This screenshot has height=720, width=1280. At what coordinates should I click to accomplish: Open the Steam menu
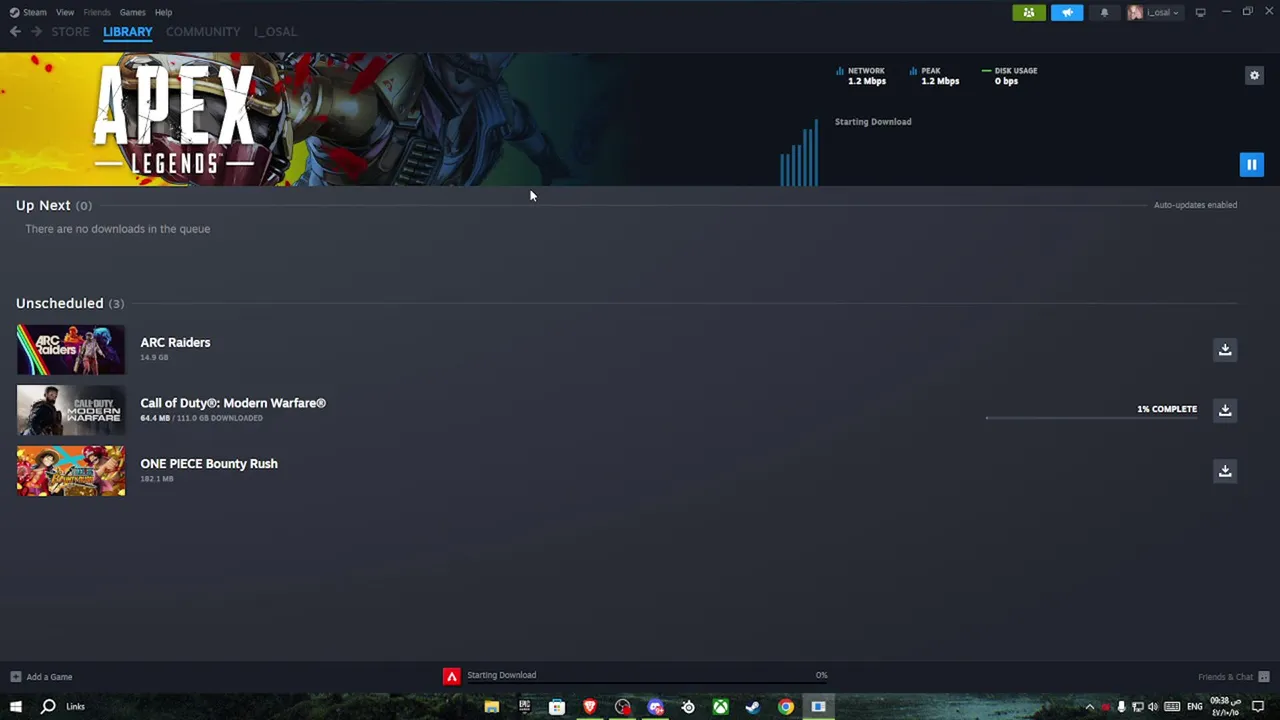coord(28,12)
